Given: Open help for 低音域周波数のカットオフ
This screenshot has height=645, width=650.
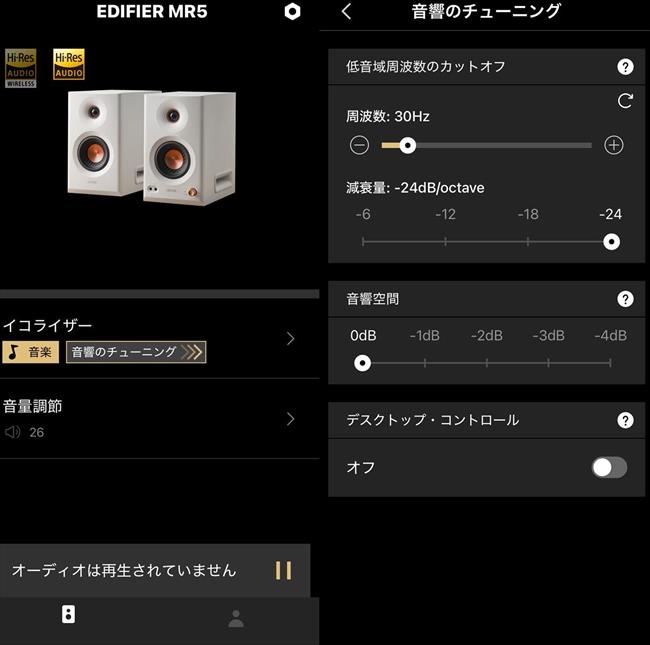Looking at the screenshot, I should coord(625,66).
